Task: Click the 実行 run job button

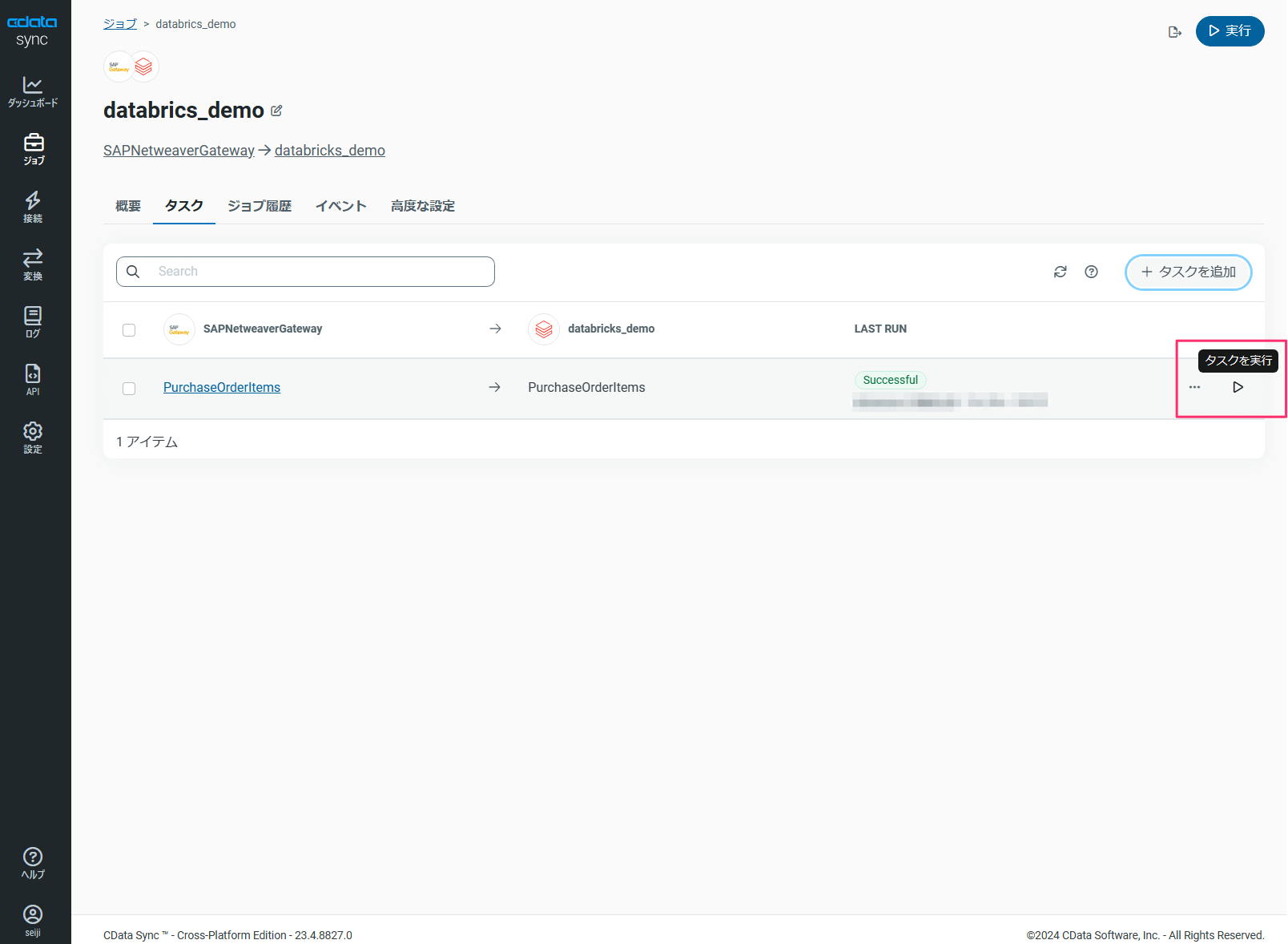Action: pos(1230,31)
